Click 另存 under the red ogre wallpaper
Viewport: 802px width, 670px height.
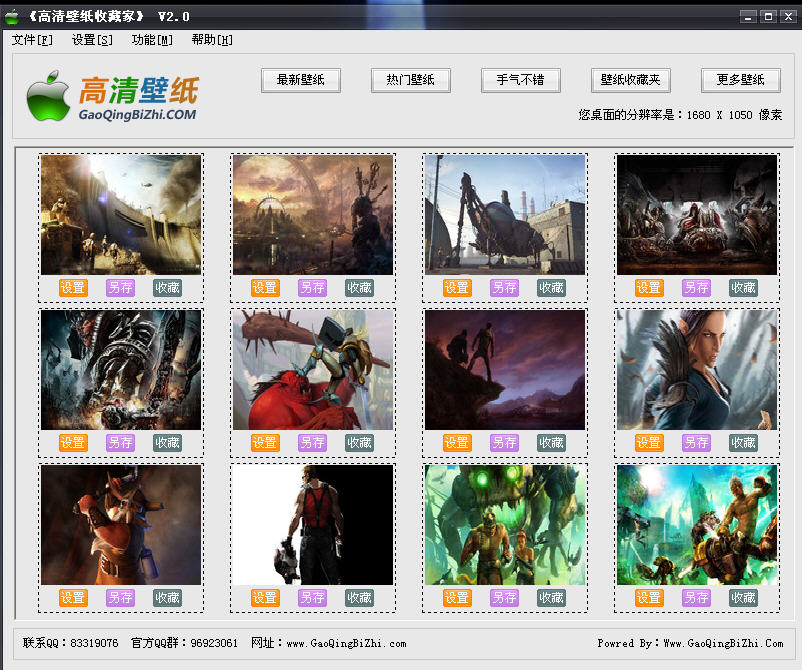point(312,443)
